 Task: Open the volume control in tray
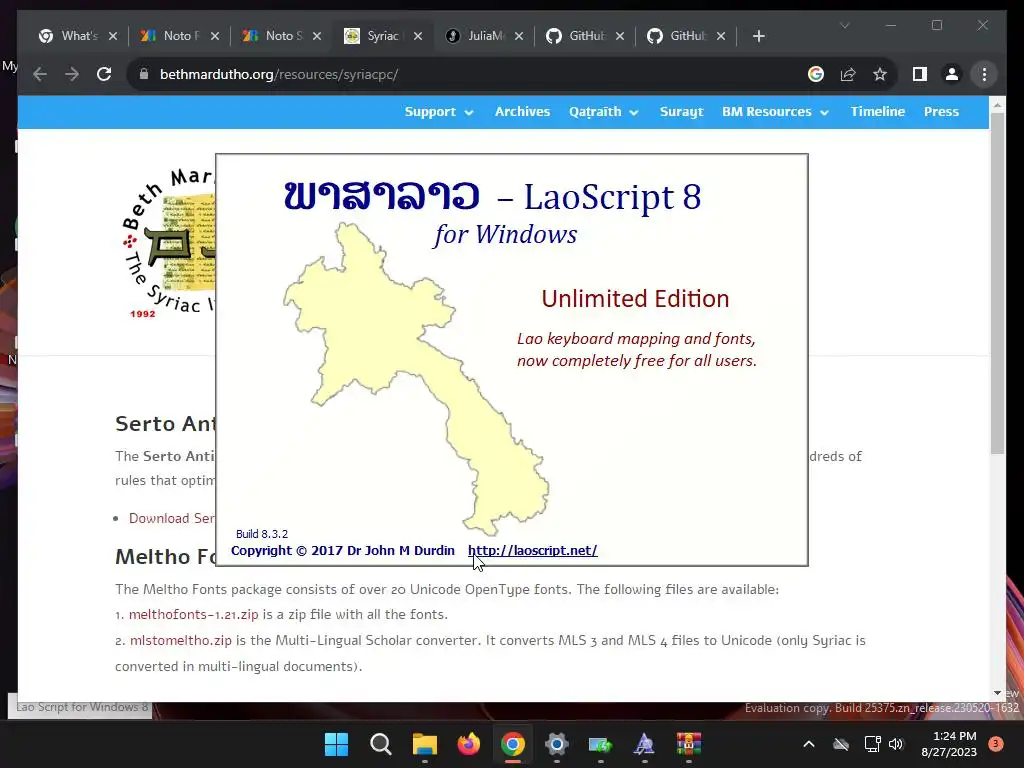[x=895, y=744]
